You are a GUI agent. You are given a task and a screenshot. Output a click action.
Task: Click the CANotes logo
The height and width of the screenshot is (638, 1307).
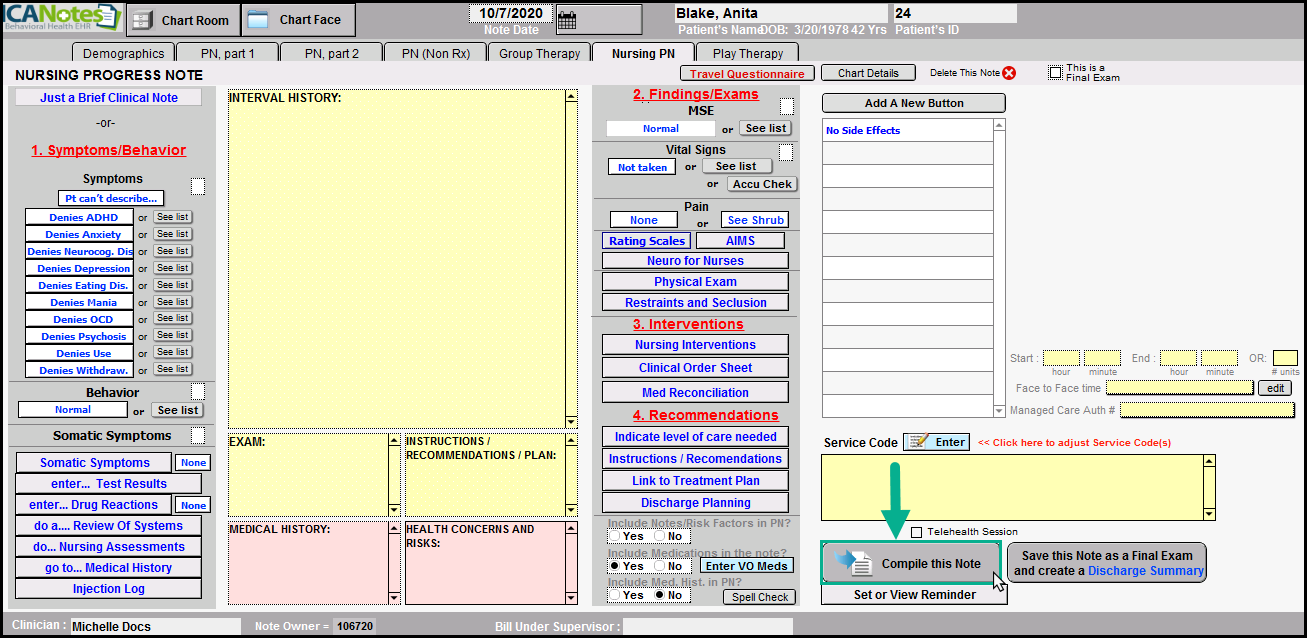click(62, 18)
